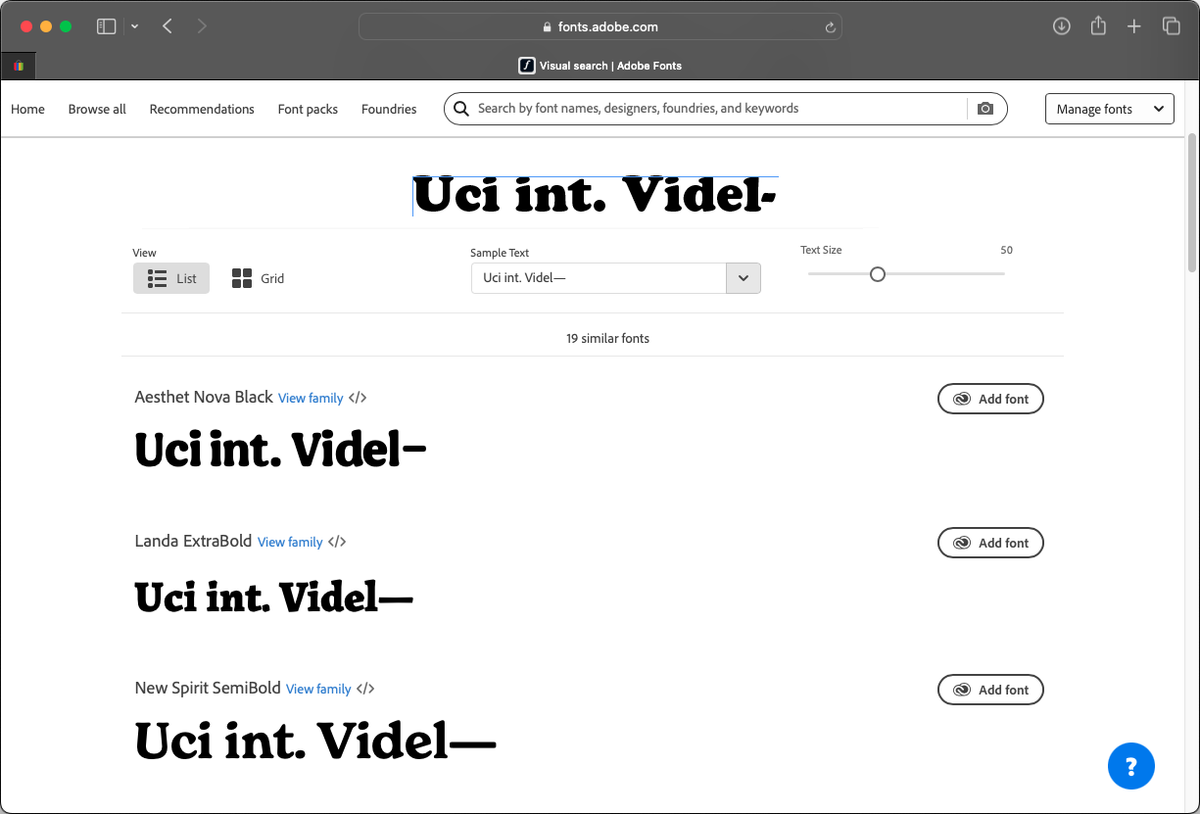
Task: Open View family for Aesthet Nova Black
Action: coord(310,397)
